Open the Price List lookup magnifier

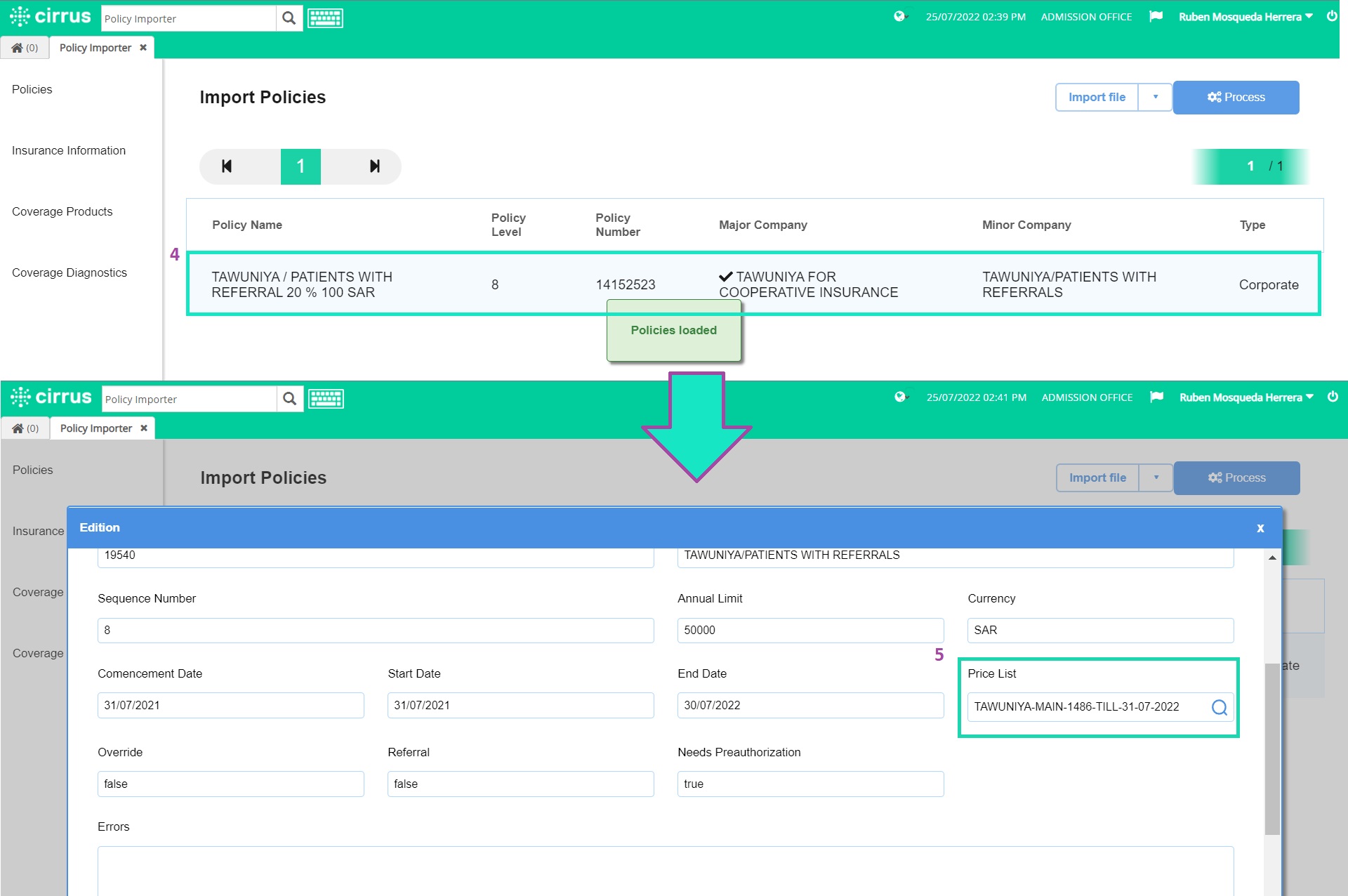[1220, 707]
